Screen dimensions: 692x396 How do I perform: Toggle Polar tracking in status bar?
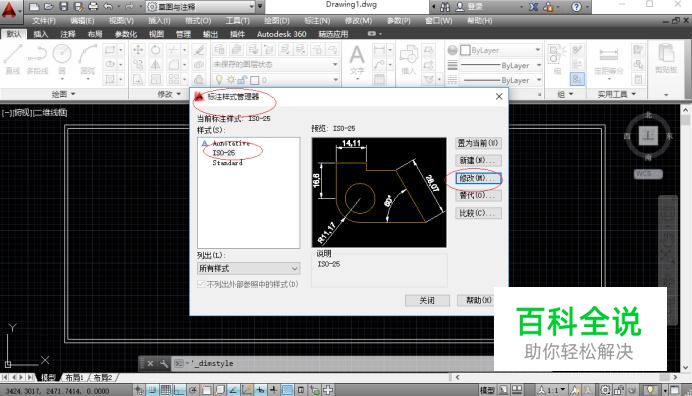pos(193,390)
